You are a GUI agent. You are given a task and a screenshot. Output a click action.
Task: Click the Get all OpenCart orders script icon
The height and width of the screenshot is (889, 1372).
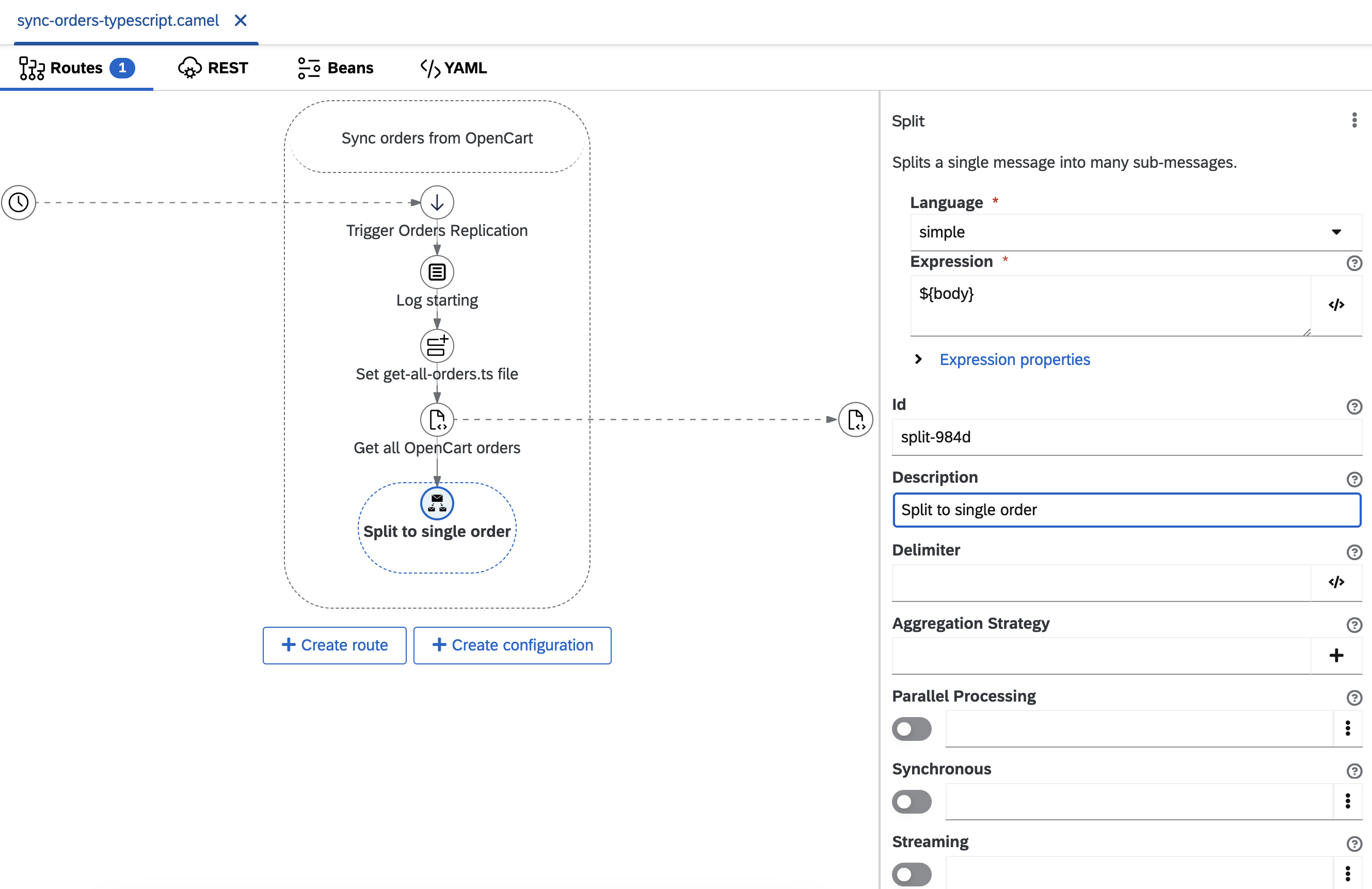437,419
